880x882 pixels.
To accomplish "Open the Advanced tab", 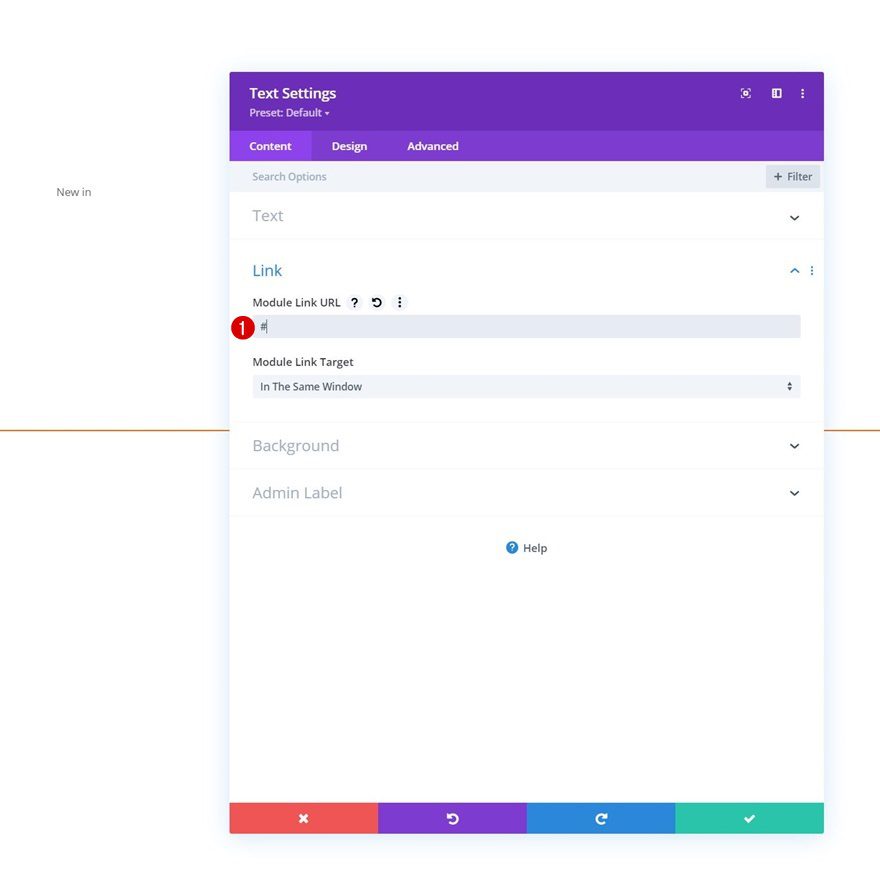I will 432,145.
